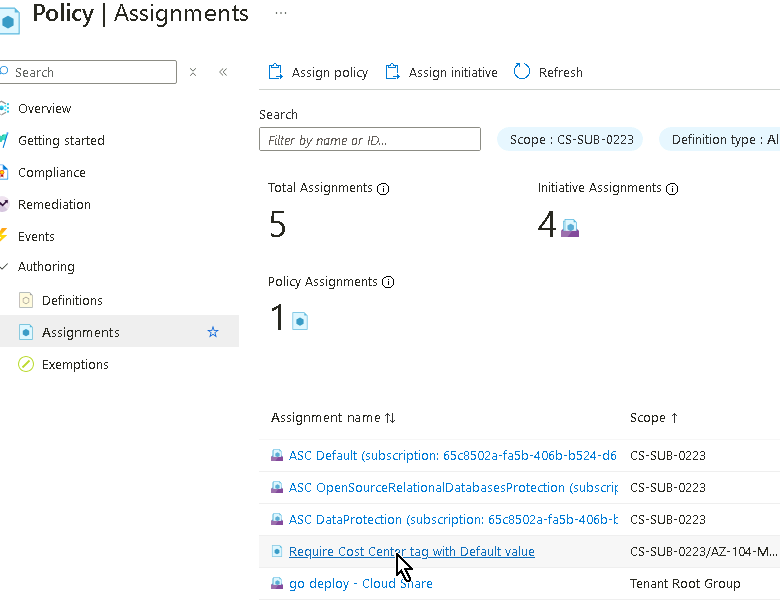This screenshot has width=780, height=615.
Task: Click icon of ASC OpenSourceRelationalDatabasesProtection row
Action: (277, 487)
